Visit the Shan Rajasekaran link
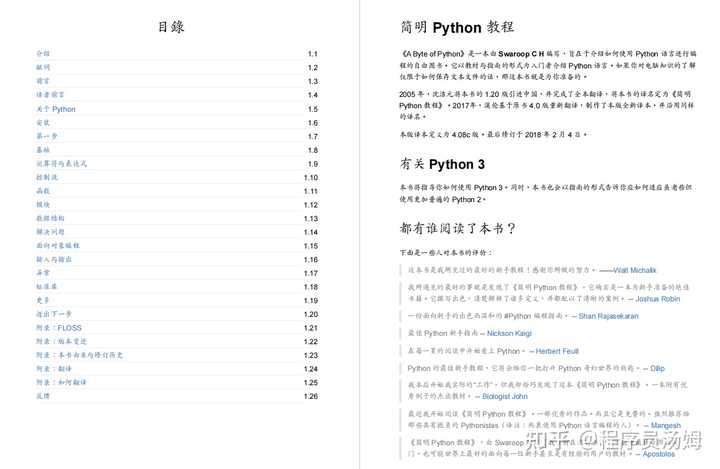Viewport: 720px width, 469px height. 608,316
